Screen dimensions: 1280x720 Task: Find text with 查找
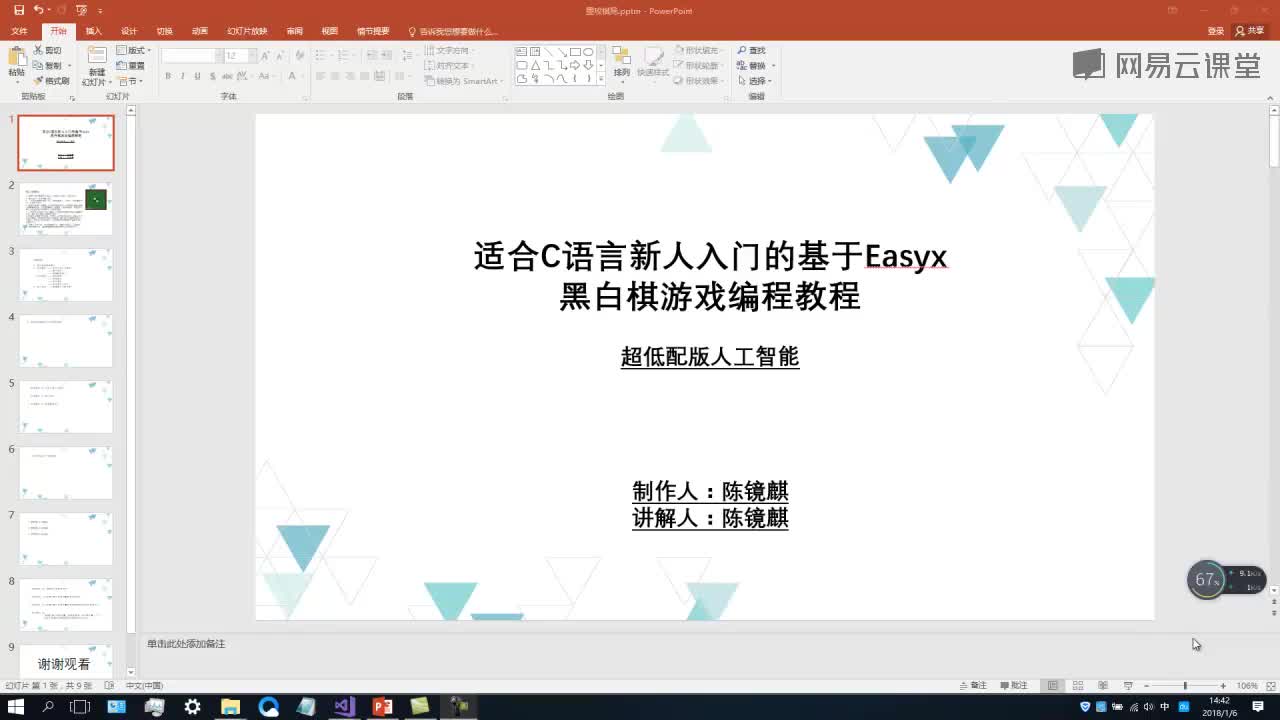tap(752, 50)
